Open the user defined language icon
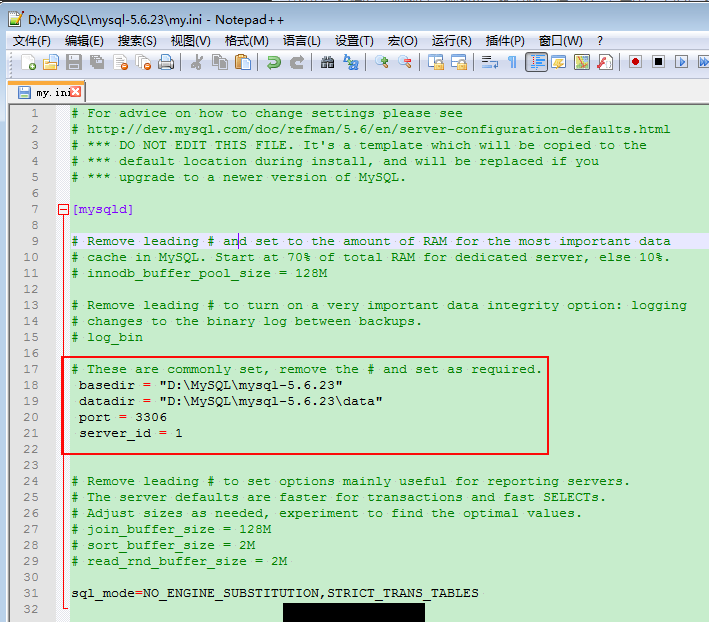The height and width of the screenshot is (622, 709). pyautogui.click(x=559, y=62)
